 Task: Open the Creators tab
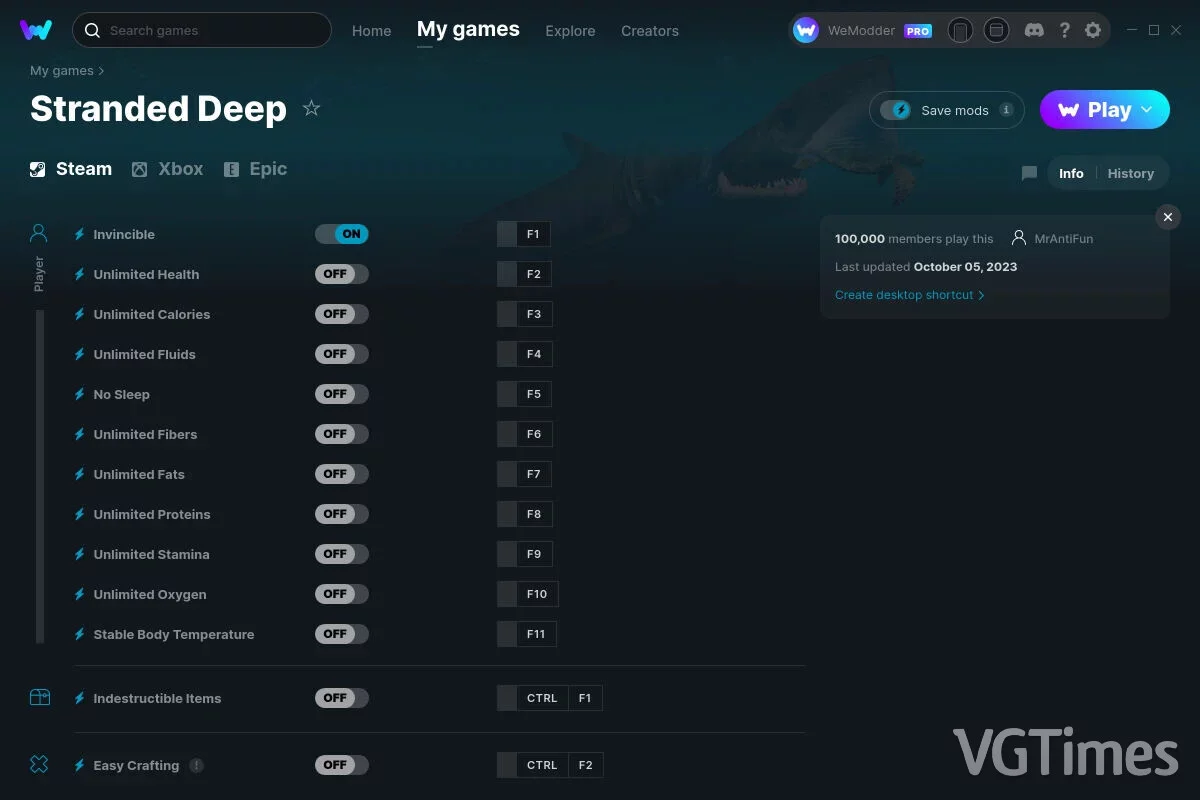click(650, 31)
